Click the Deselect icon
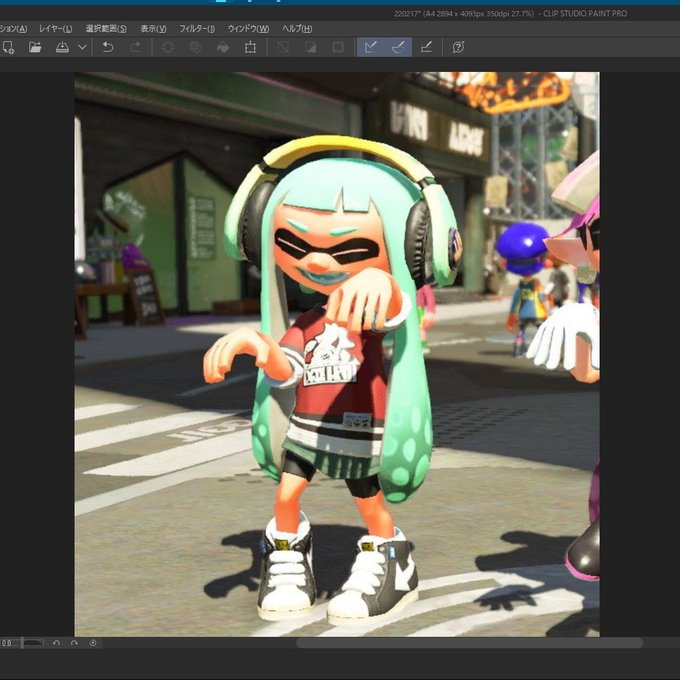680x680 pixels. [283, 47]
